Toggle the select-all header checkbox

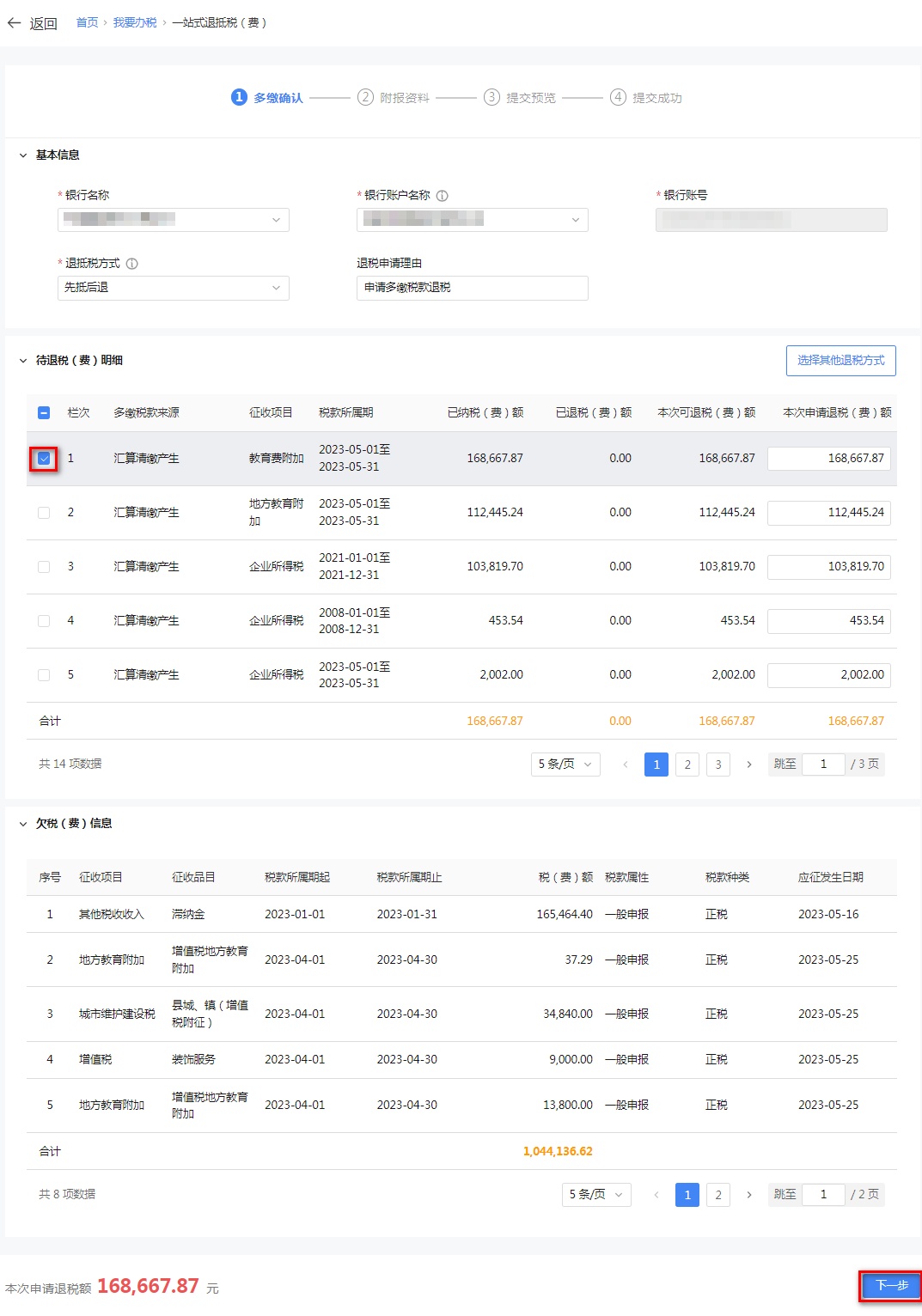pyautogui.click(x=44, y=413)
